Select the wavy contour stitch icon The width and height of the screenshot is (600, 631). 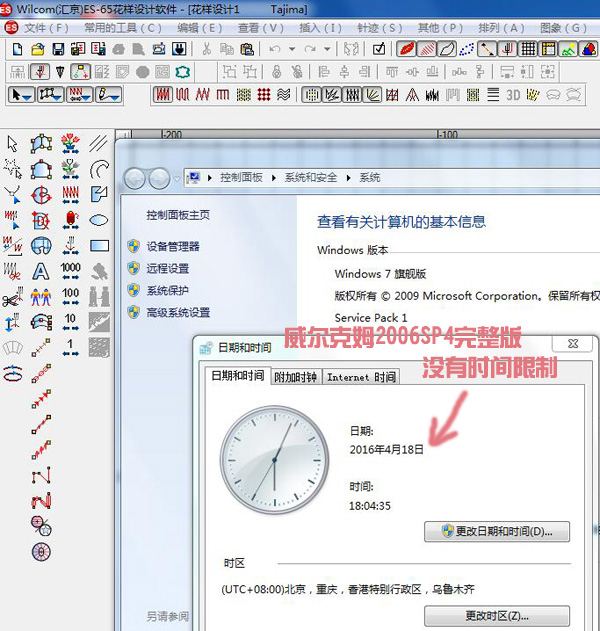[x=284, y=95]
